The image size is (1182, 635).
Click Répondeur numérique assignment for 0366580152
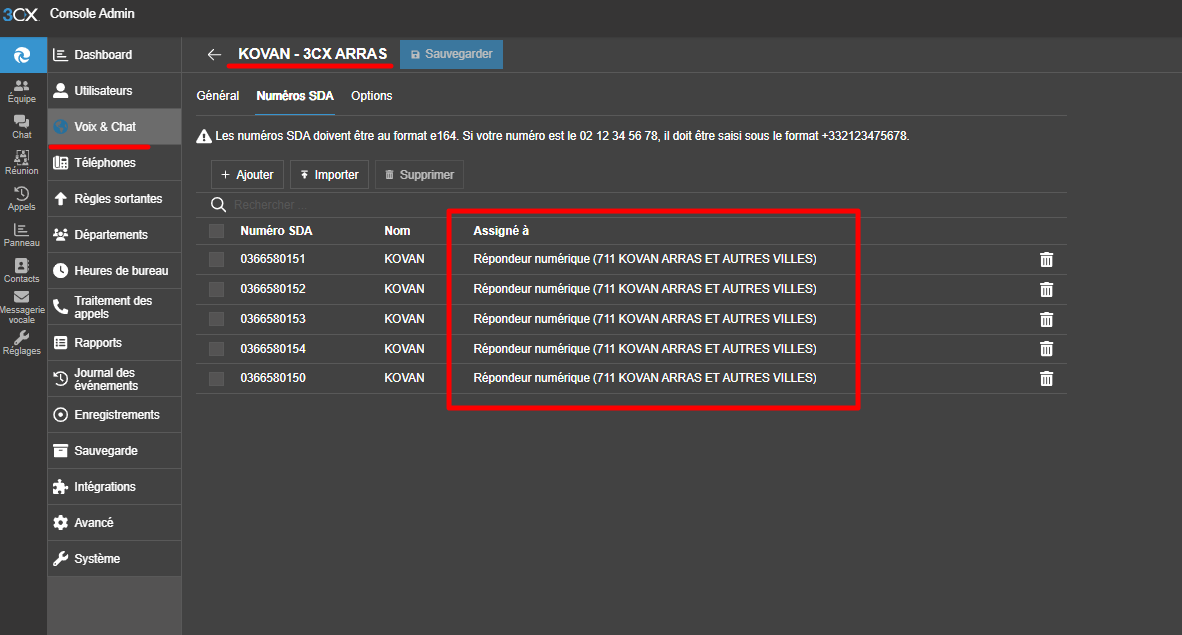pyautogui.click(x=645, y=289)
